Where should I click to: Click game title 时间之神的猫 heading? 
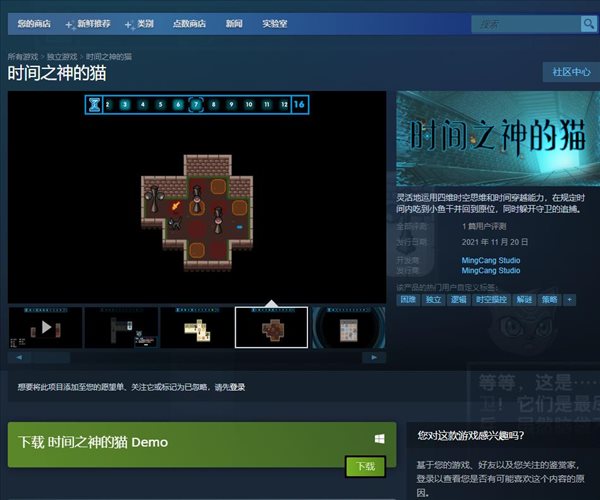[x=57, y=73]
